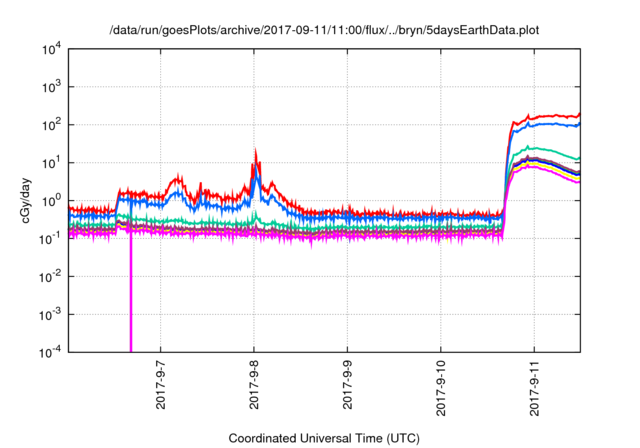Click the Coordinated Universal Time (UTC) axis label
The height and width of the screenshot is (448, 640).
(x=324, y=438)
